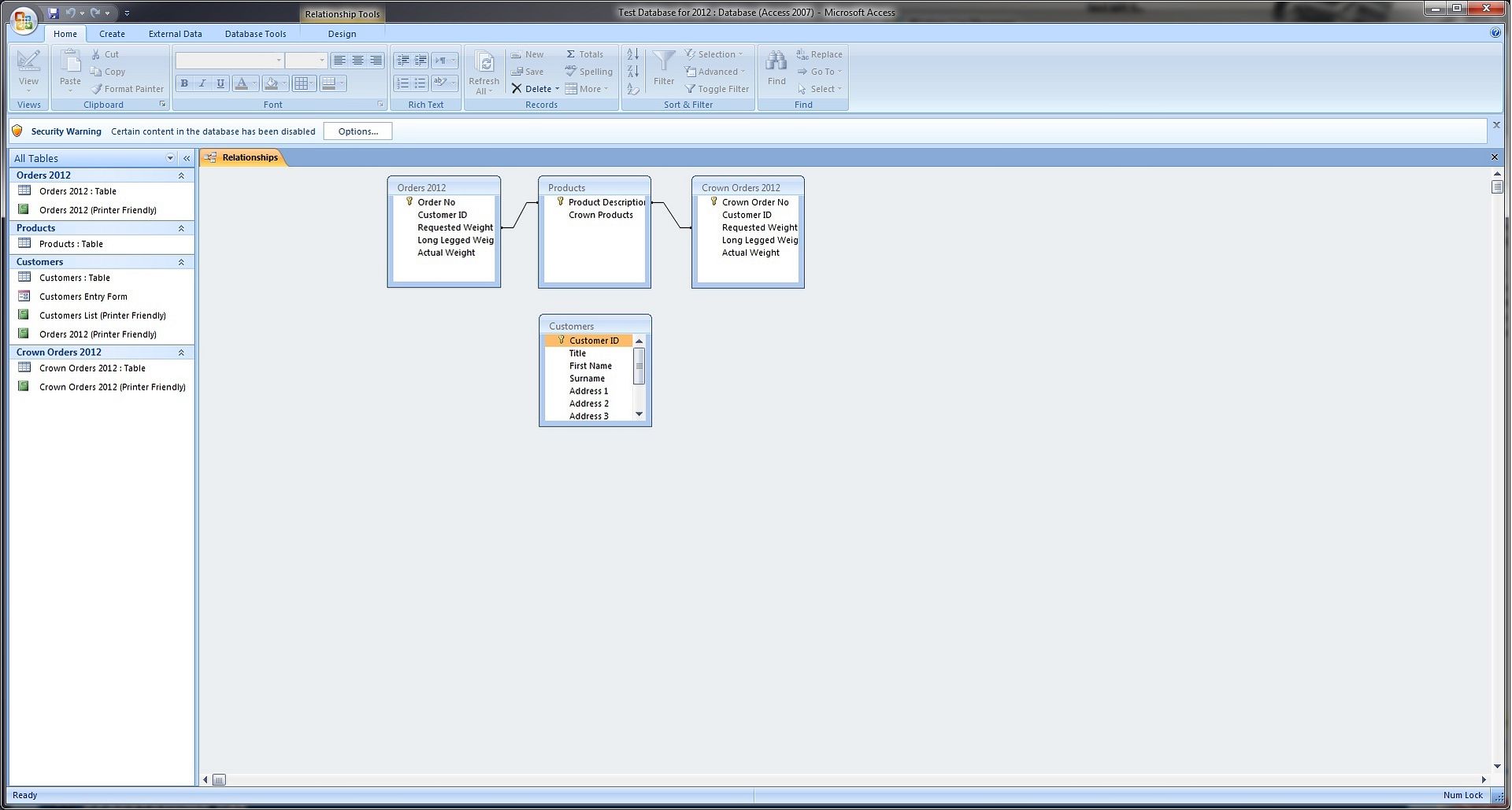Open the External Data ribbon tab

coord(175,34)
